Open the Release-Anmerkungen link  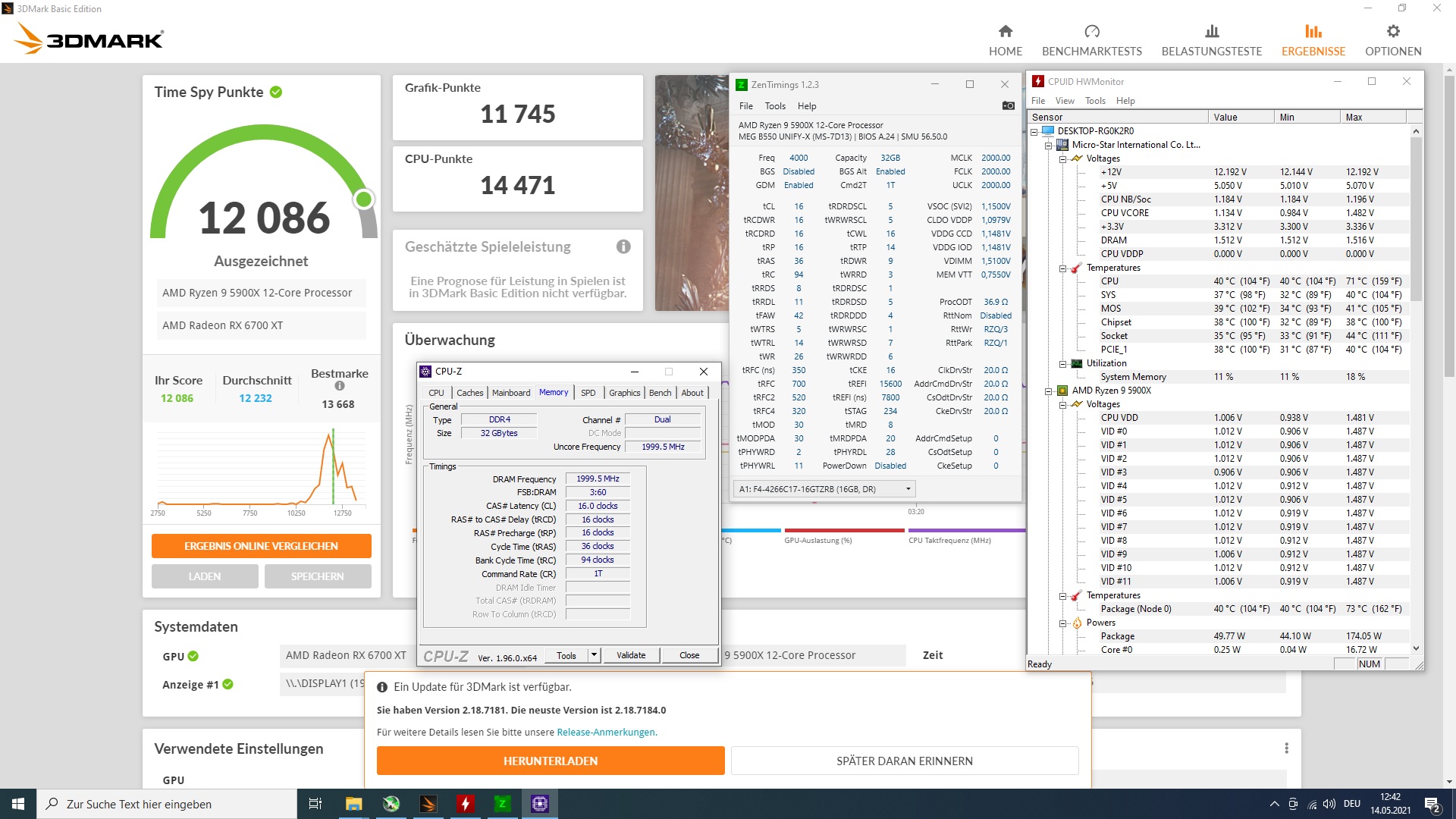click(606, 733)
